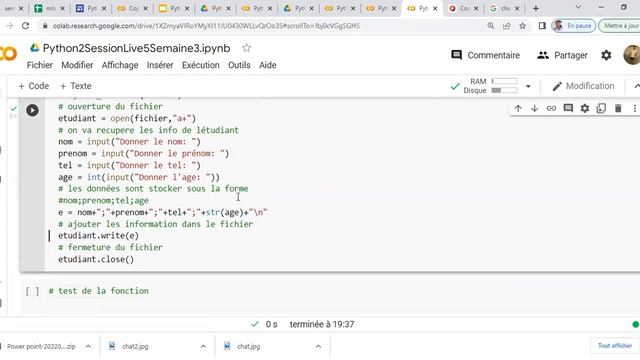Move cell down with arrow icon
The height and width of the screenshot is (360, 640).
pyautogui.click(x=534, y=108)
